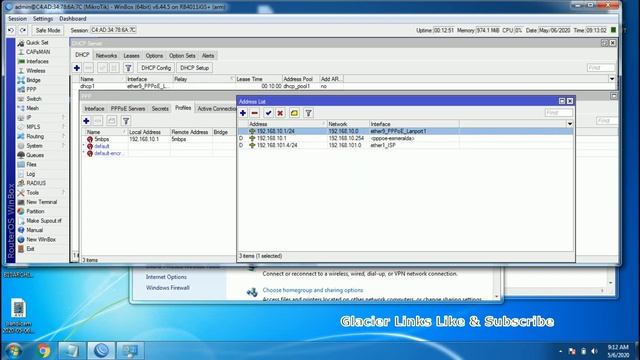Open Switch in sidebar

point(33,99)
